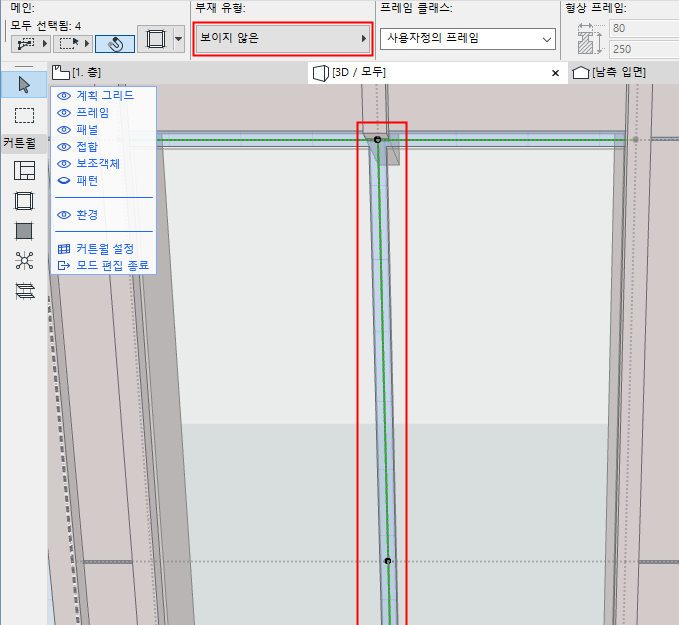Viewport: 679px width, 625px height.
Task: Select the curtain wall Frame tool
Action: 24,201
